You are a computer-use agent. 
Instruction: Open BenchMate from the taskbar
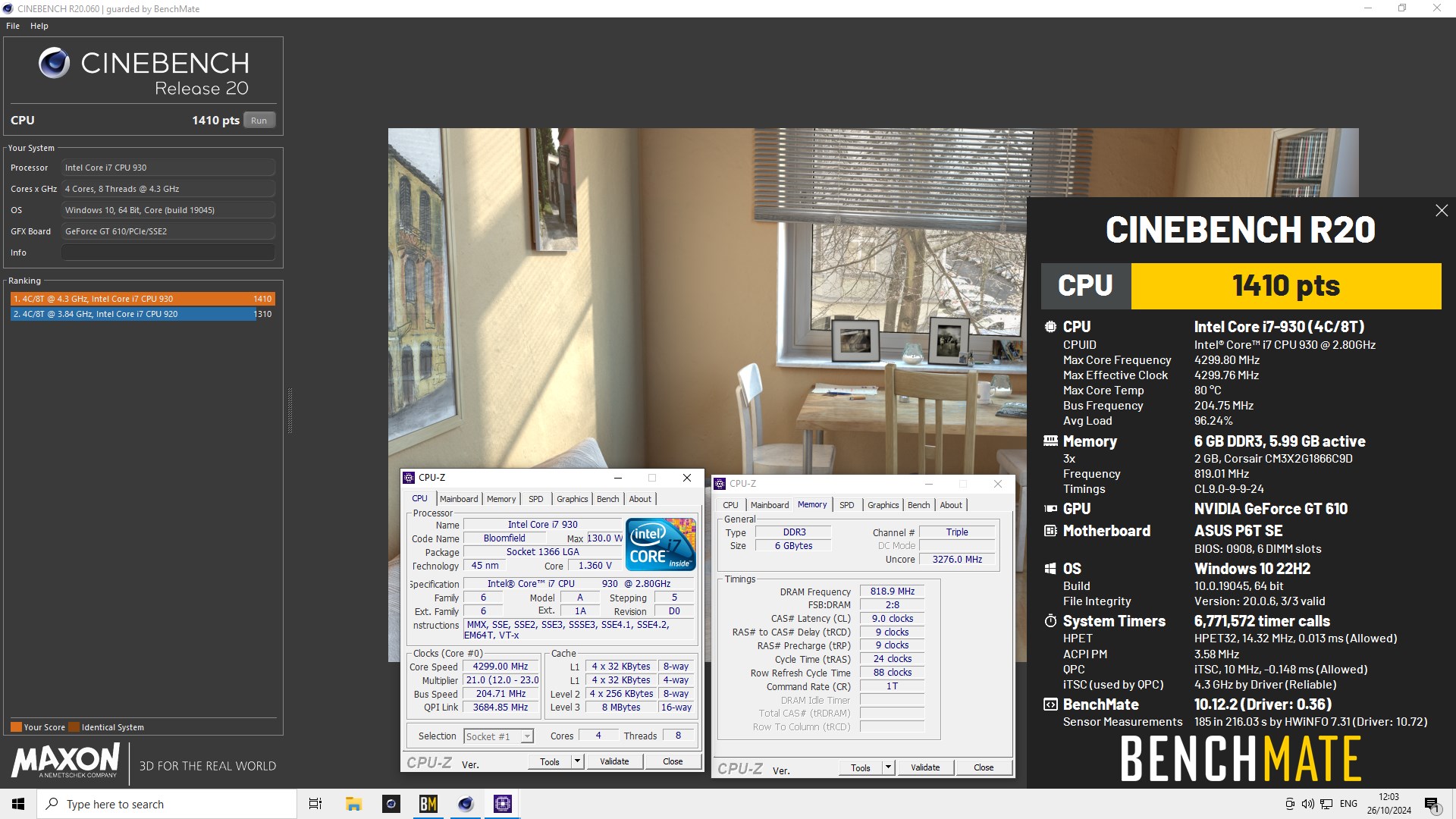coord(428,804)
